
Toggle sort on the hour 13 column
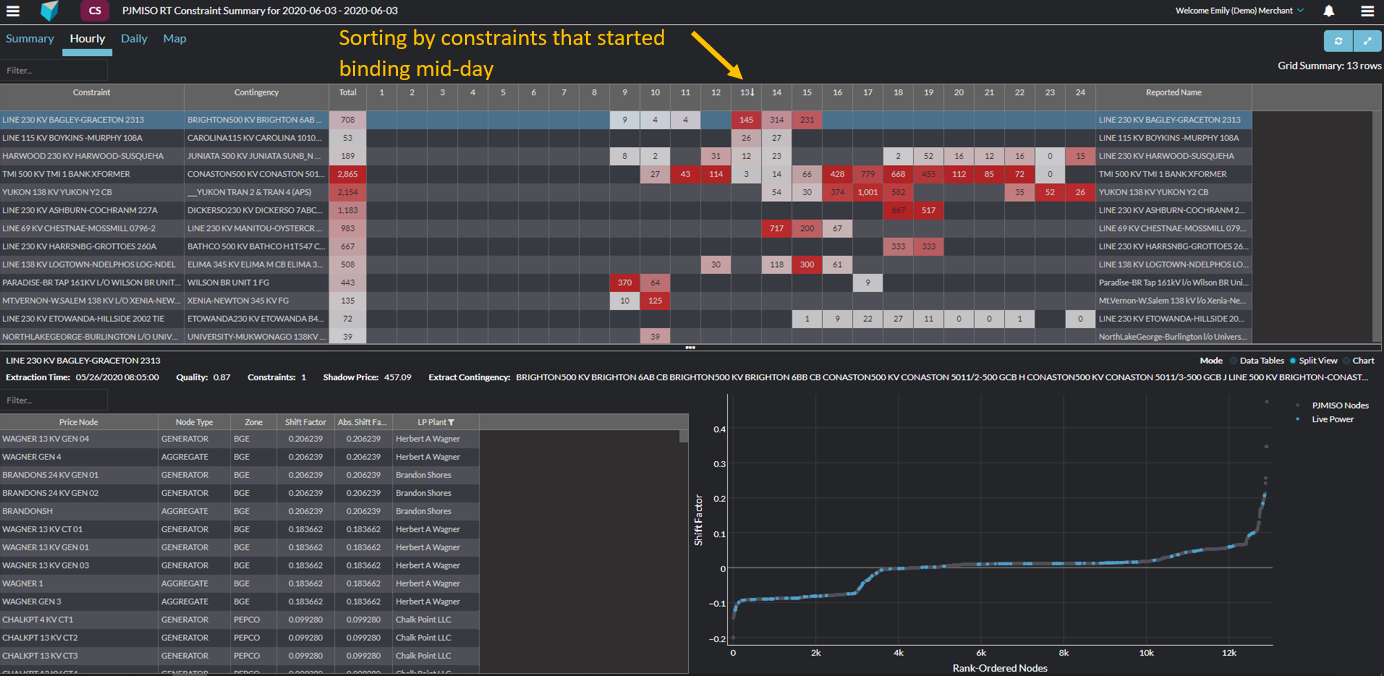click(746, 93)
